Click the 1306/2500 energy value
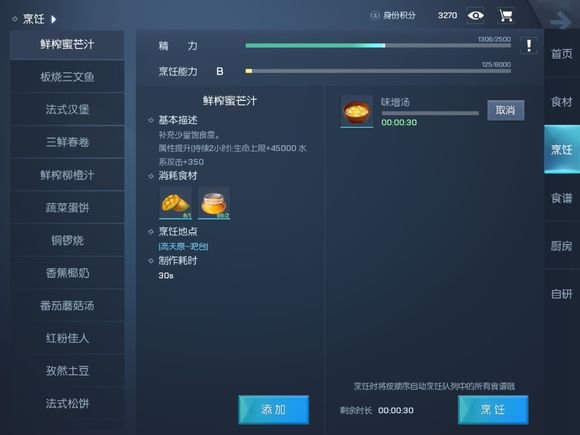 point(494,39)
